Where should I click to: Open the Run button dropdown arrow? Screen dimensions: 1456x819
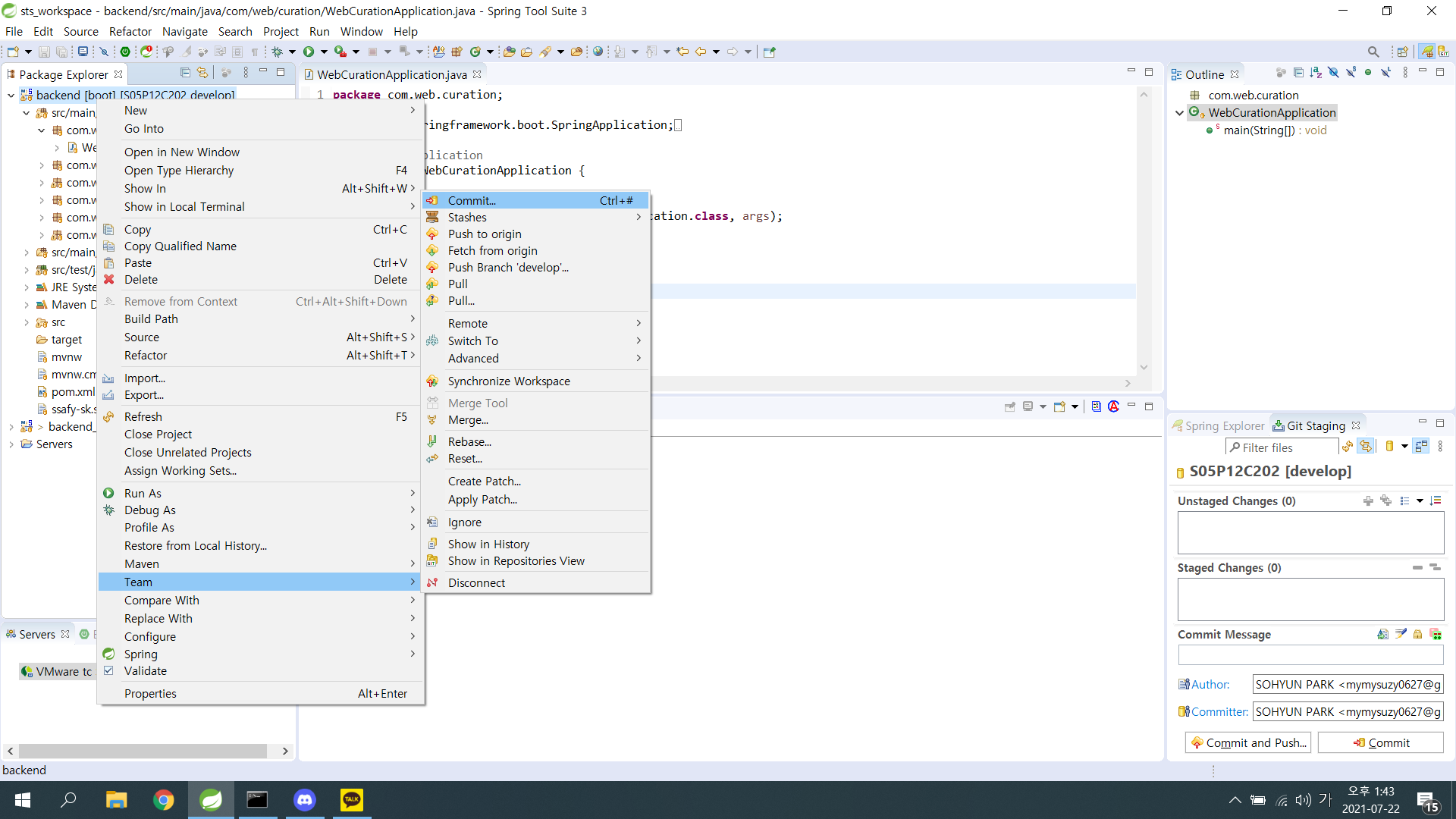(x=324, y=52)
